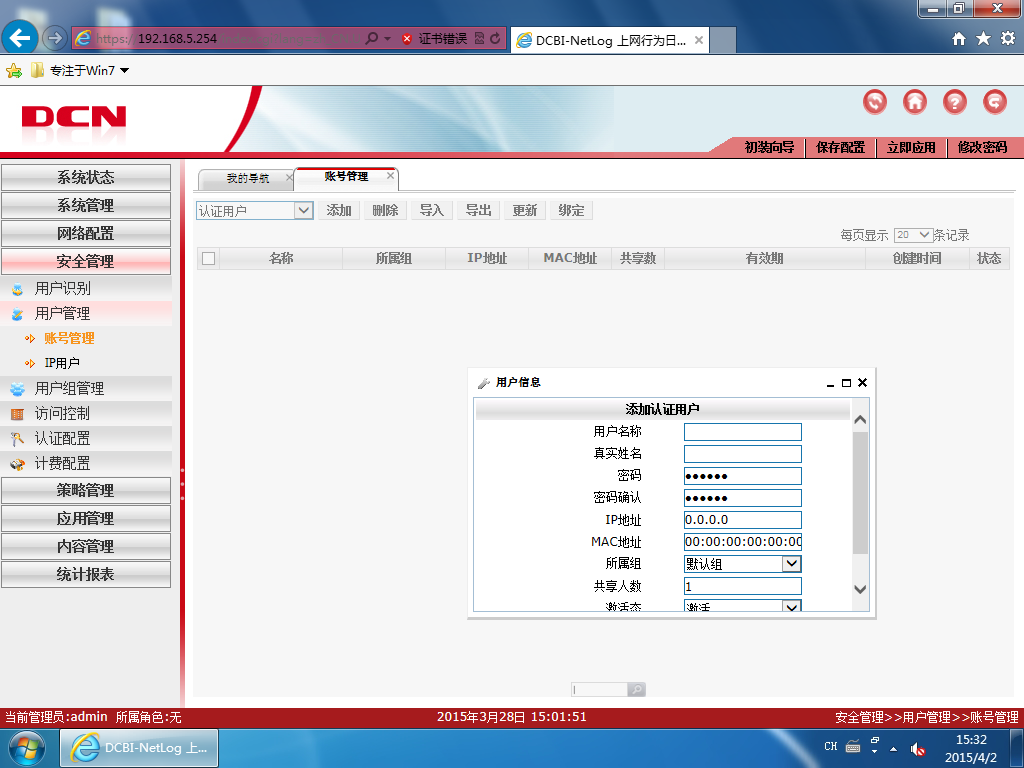Open the per-page record count dropdown
This screenshot has height=768, width=1024.
point(924,234)
